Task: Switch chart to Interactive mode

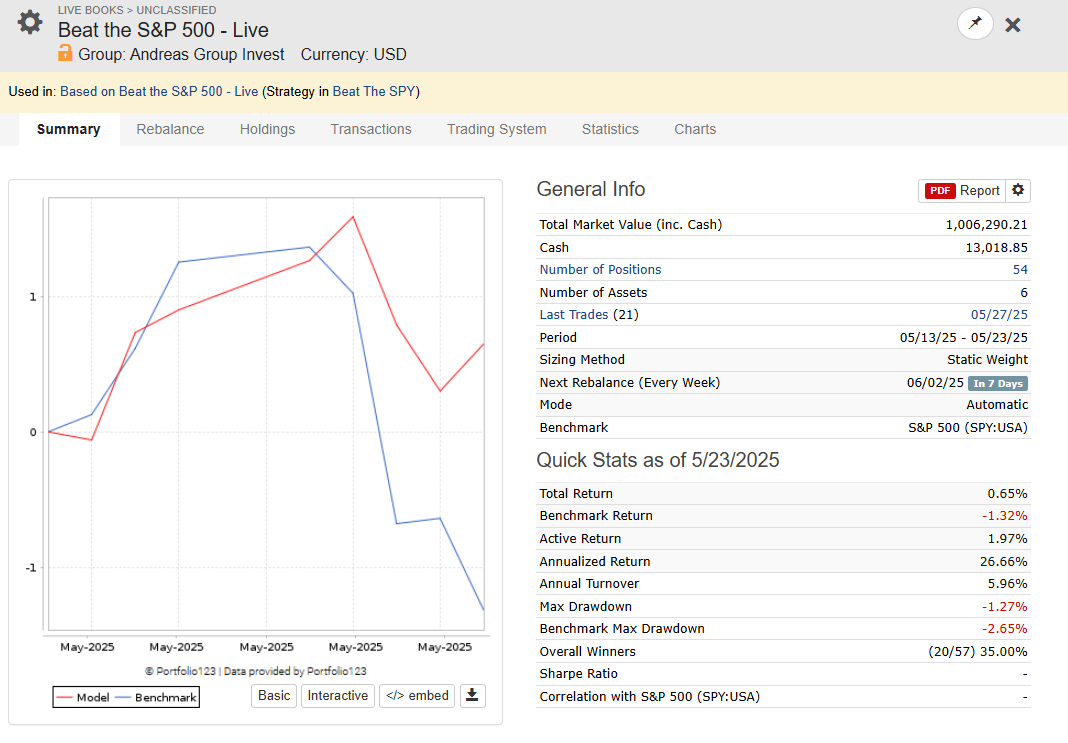Action: (338, 695)
